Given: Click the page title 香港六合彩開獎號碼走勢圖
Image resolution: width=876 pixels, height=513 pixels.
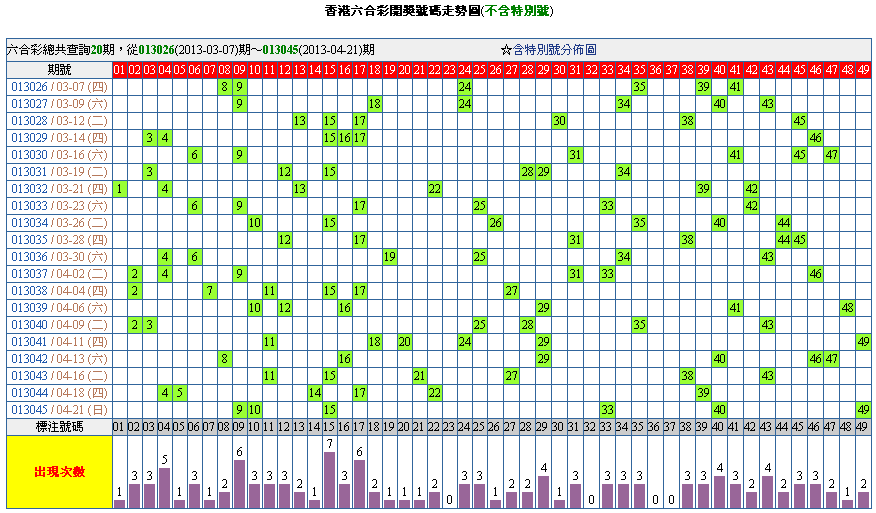Looking at the screenshot, I should pos(403,11).
